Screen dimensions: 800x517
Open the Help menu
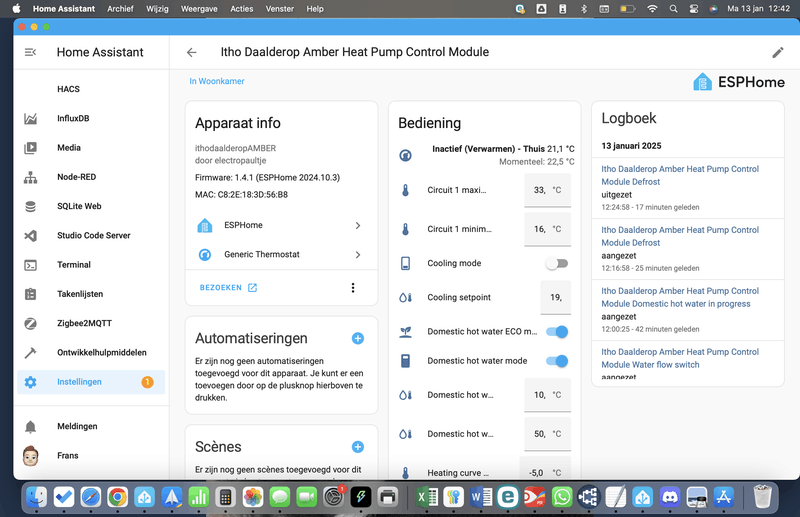315,9
